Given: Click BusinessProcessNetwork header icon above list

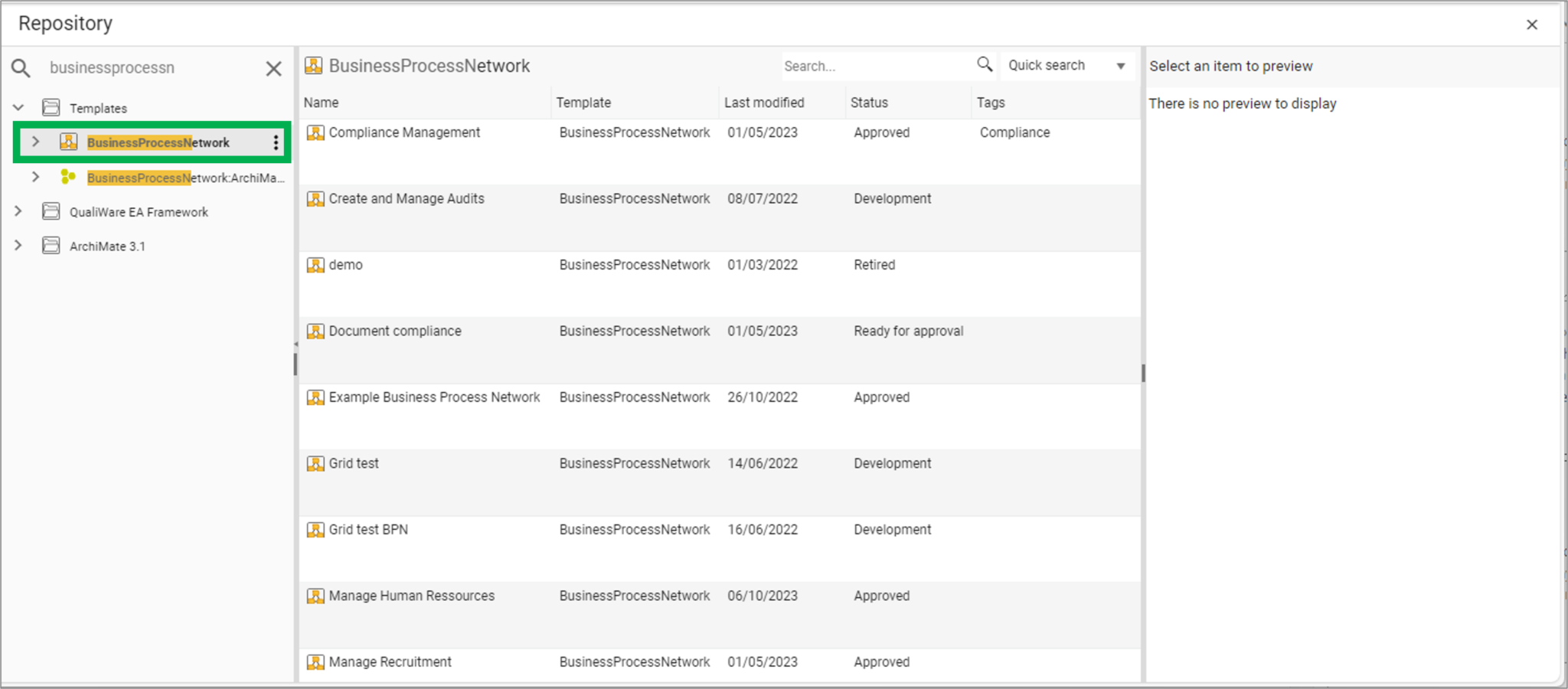Looking at the screenshot, I should pyautogui.click(x=313, y=66).
